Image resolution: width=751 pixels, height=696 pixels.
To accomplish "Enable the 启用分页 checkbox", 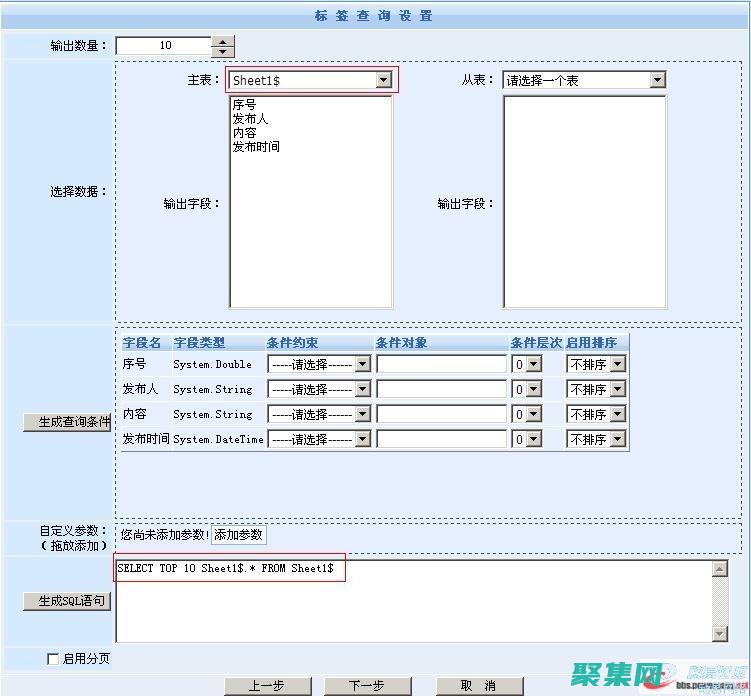I will tap(53, 659).
